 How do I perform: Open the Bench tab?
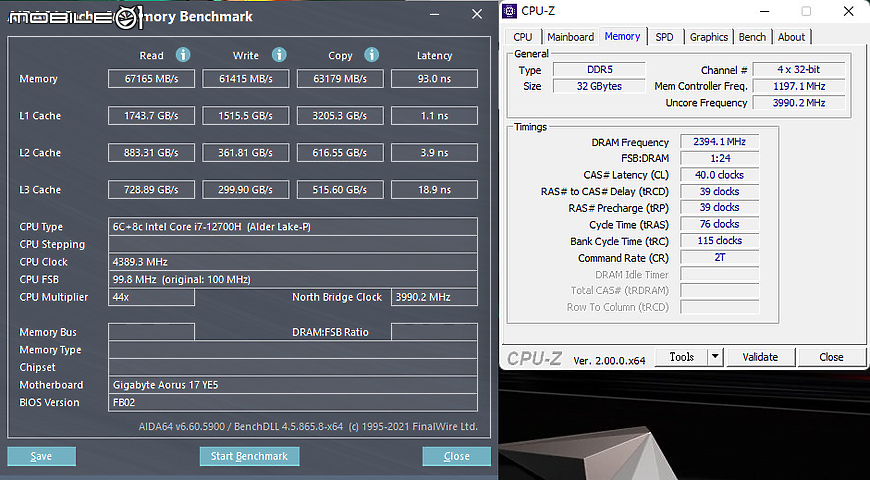click(x=752, y=37)
